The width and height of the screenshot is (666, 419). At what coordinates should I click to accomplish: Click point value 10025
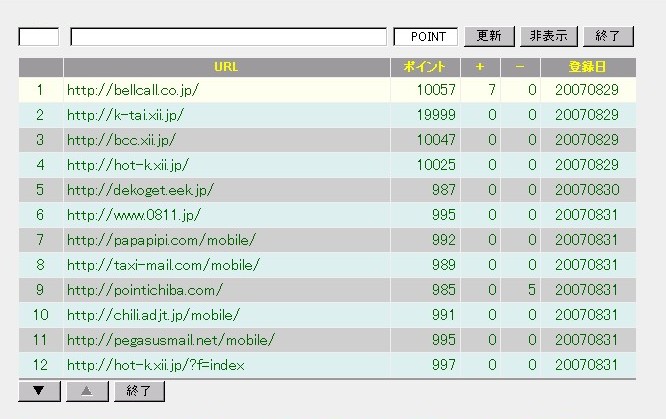[436, 165]
